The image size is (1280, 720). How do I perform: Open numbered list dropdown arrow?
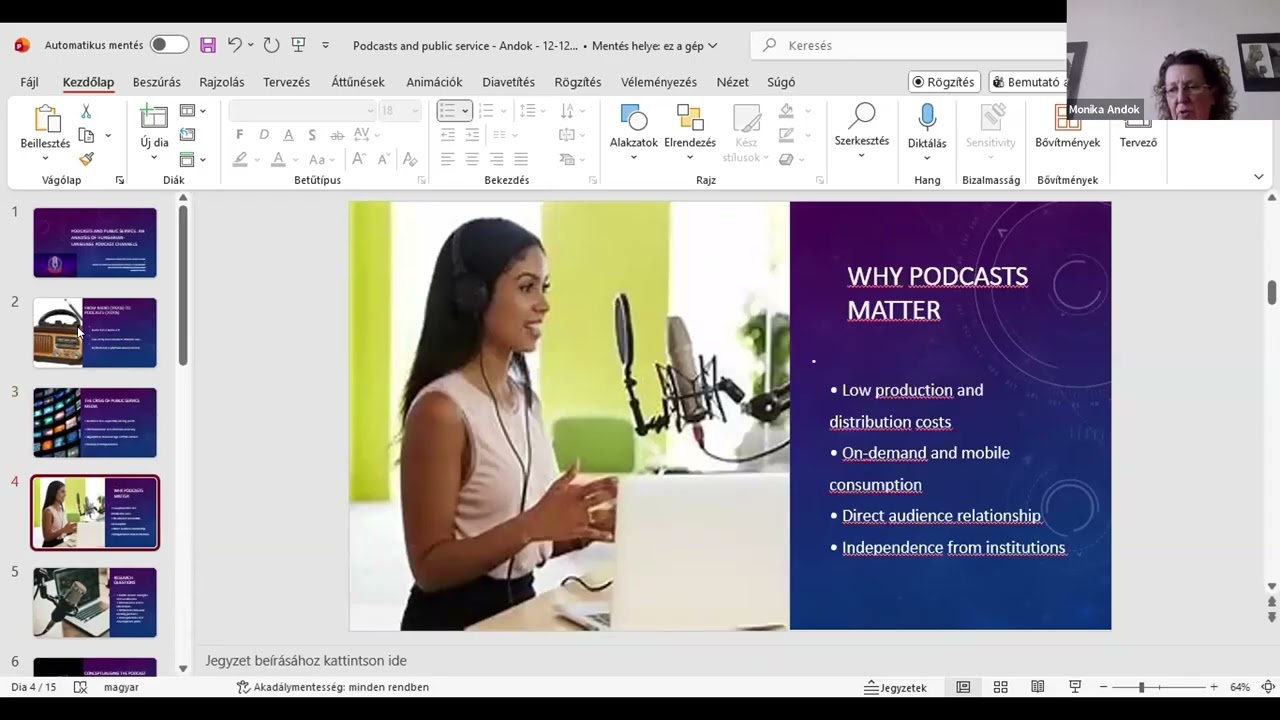503,111
